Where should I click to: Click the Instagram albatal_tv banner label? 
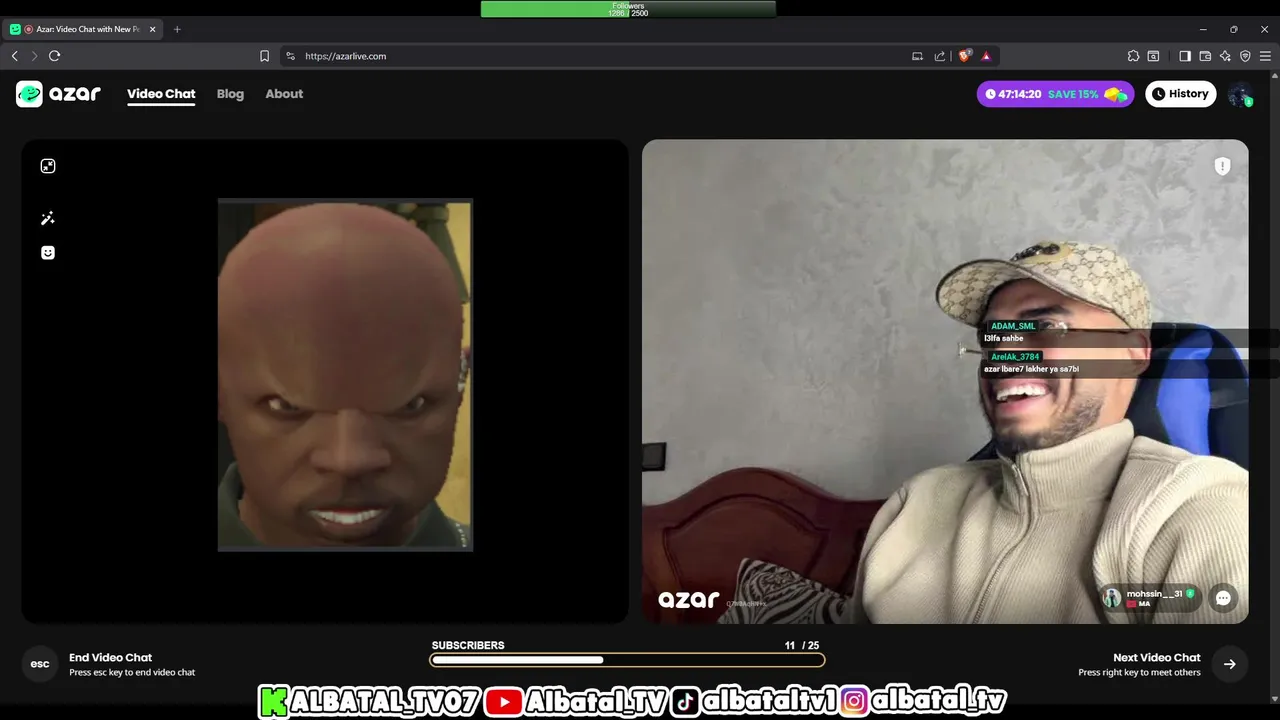(923, 702)
